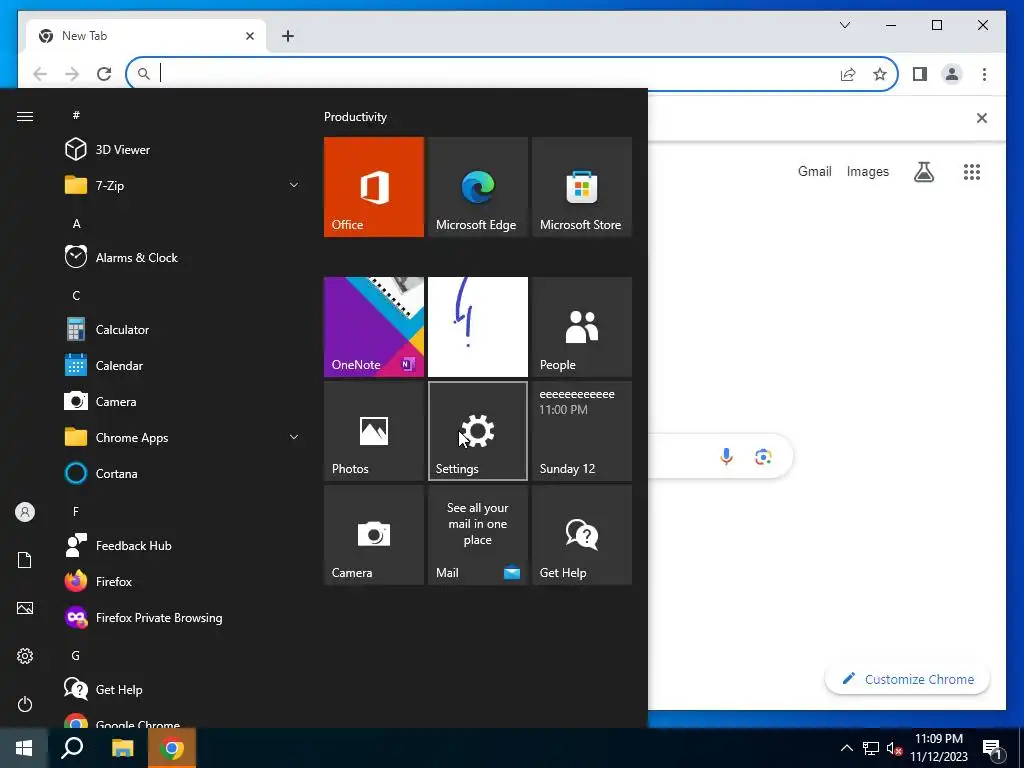Open taskbar Search

[72, 748]
